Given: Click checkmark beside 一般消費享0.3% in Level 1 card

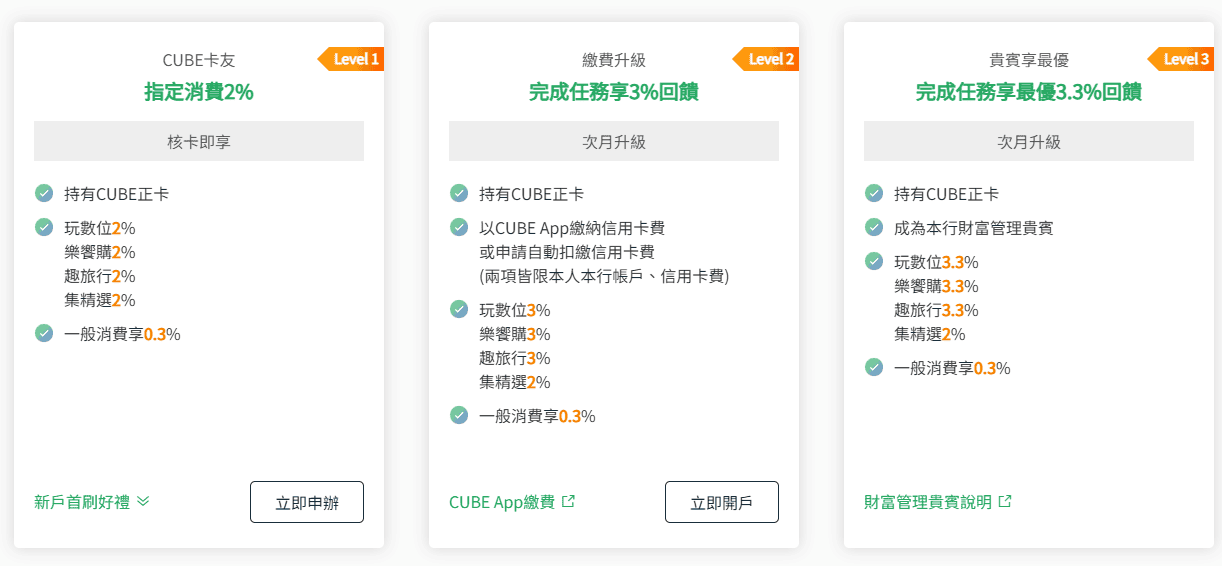Looking at the screenshot, I should 44,333.
